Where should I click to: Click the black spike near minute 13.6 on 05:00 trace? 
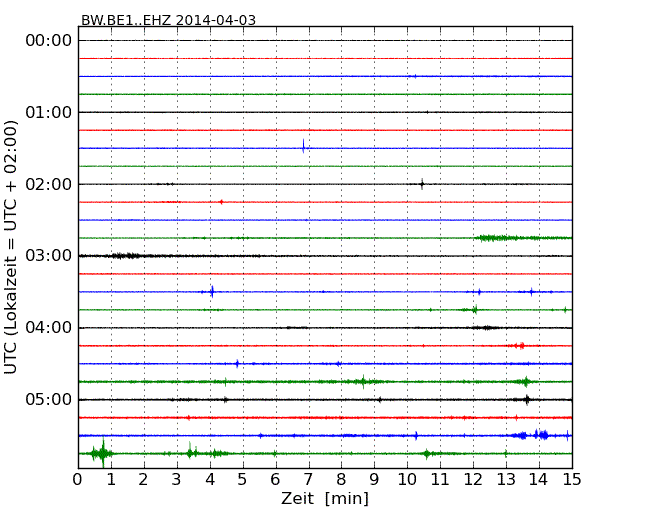tap(527, 400)
